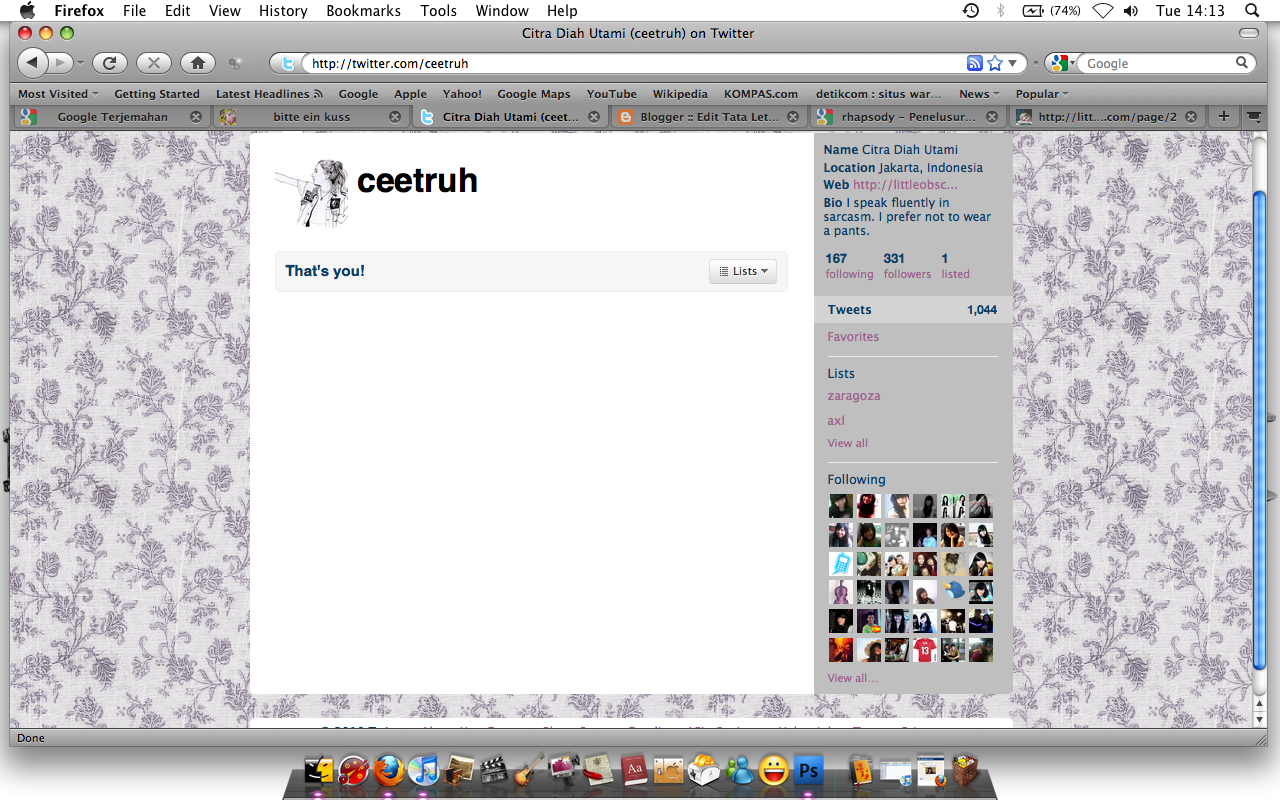The image size is (1280, 800).
Task: Open Spotlight search in menu bar
Action: click(1252, 11)
